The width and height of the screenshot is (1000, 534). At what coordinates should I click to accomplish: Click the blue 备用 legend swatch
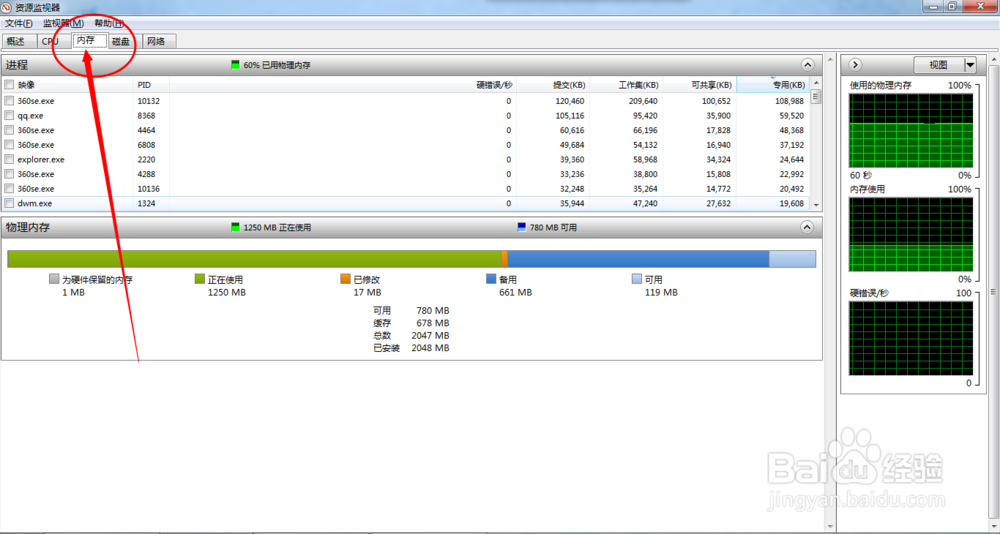pyautogui.click(x=491, y=279)
